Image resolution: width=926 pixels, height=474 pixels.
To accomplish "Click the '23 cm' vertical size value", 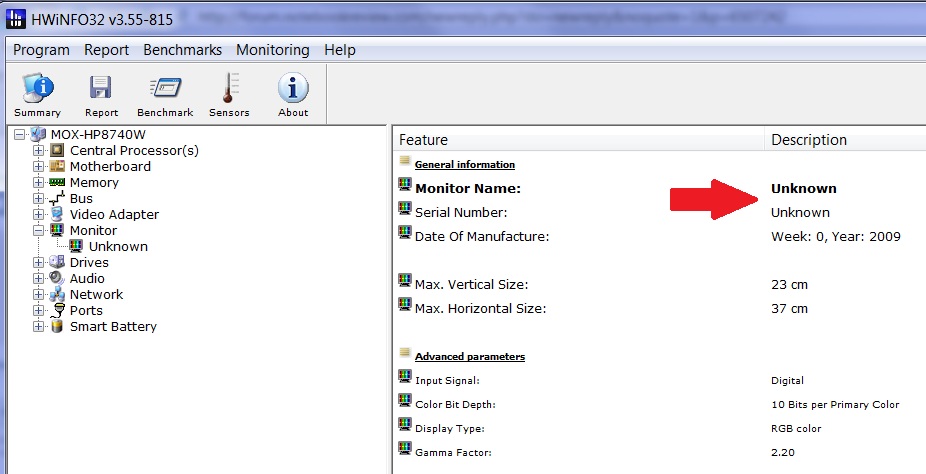I will pyautogui.click(x=789, y=285).
